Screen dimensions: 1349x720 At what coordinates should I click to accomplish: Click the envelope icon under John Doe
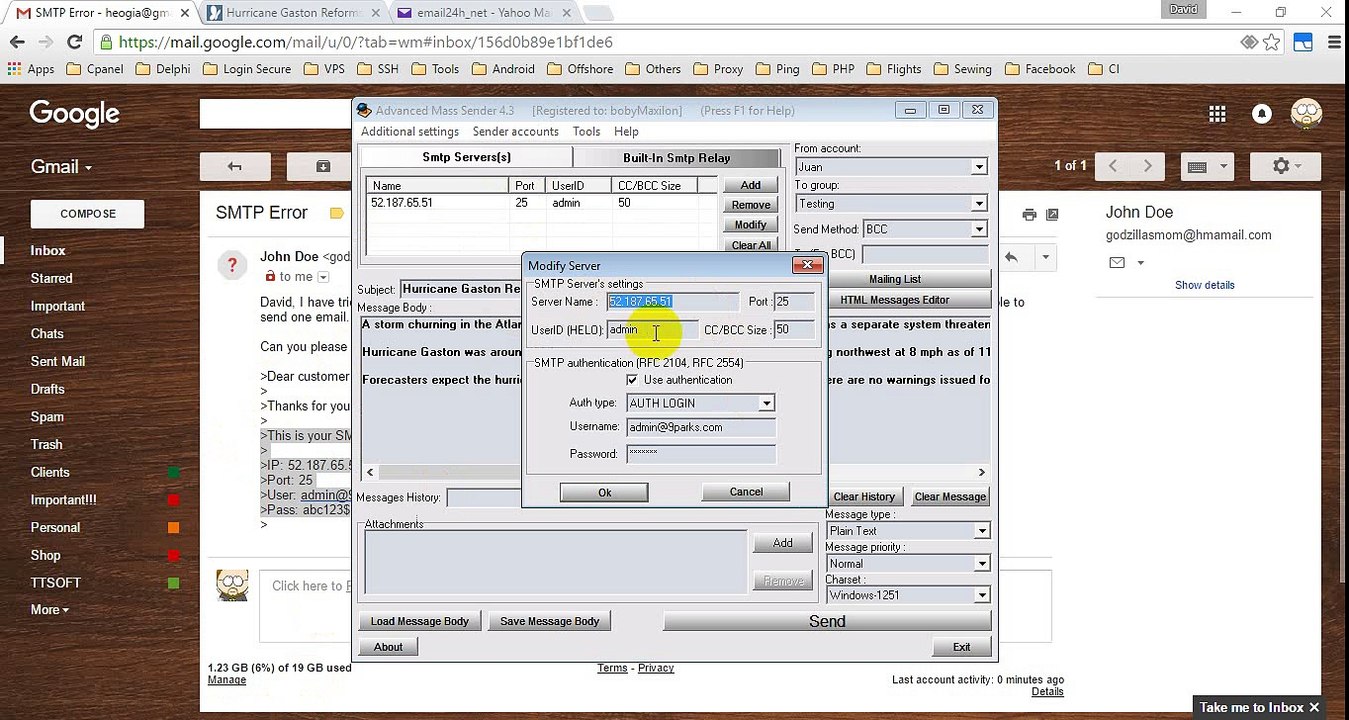1117,263
